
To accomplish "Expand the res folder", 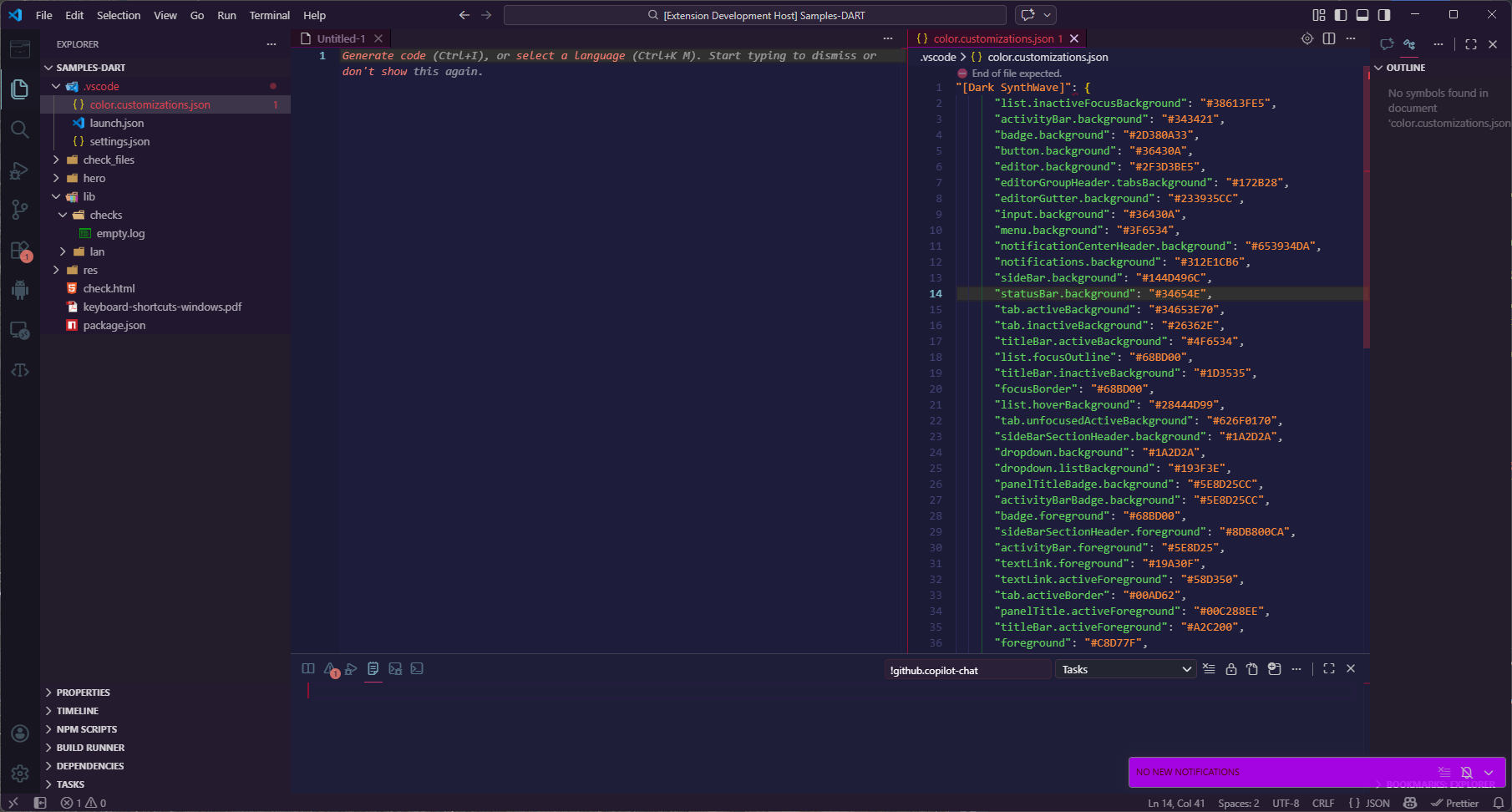I will click(x=56, y=270).
